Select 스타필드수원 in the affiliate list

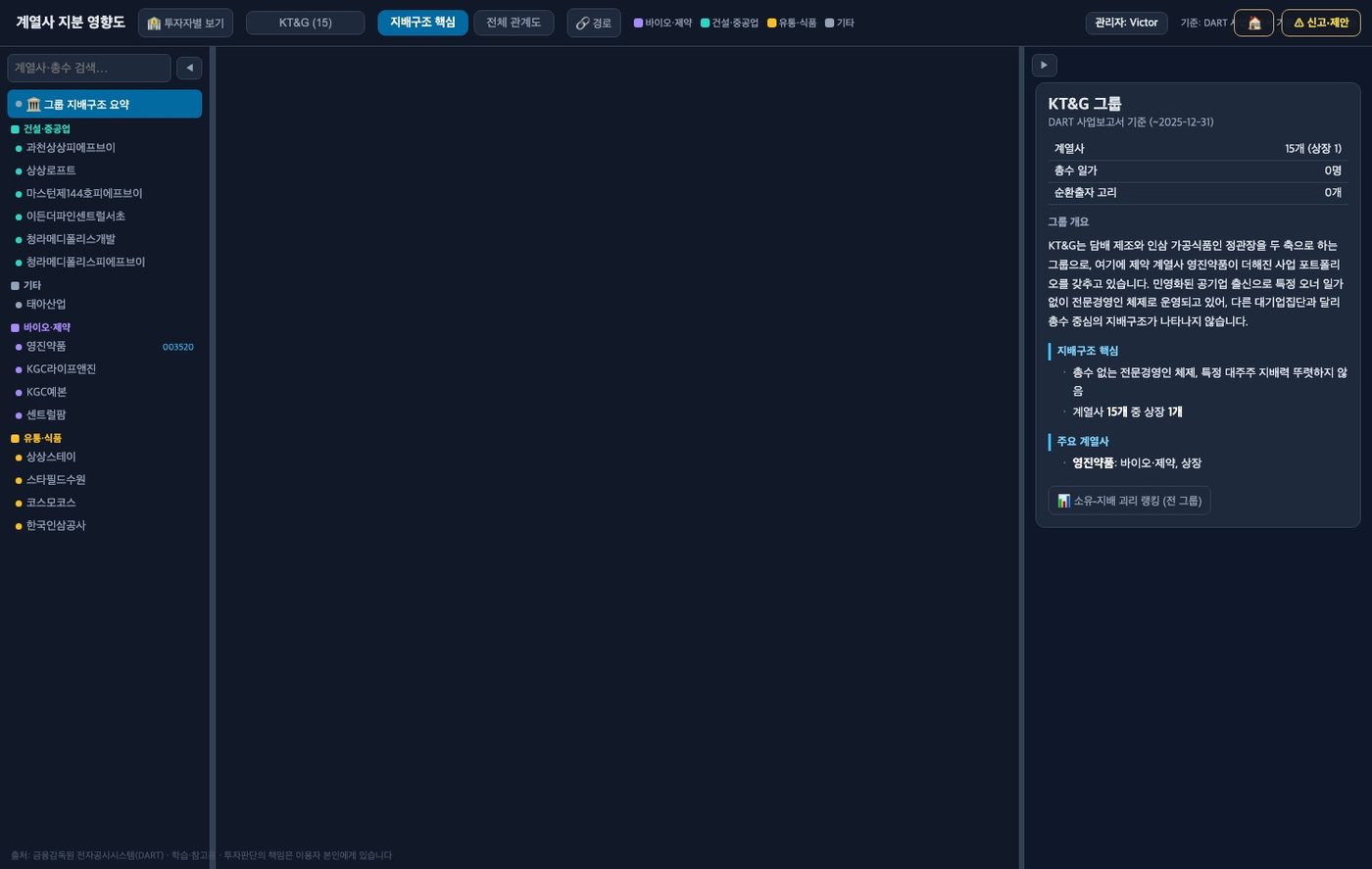coord(105,480)
